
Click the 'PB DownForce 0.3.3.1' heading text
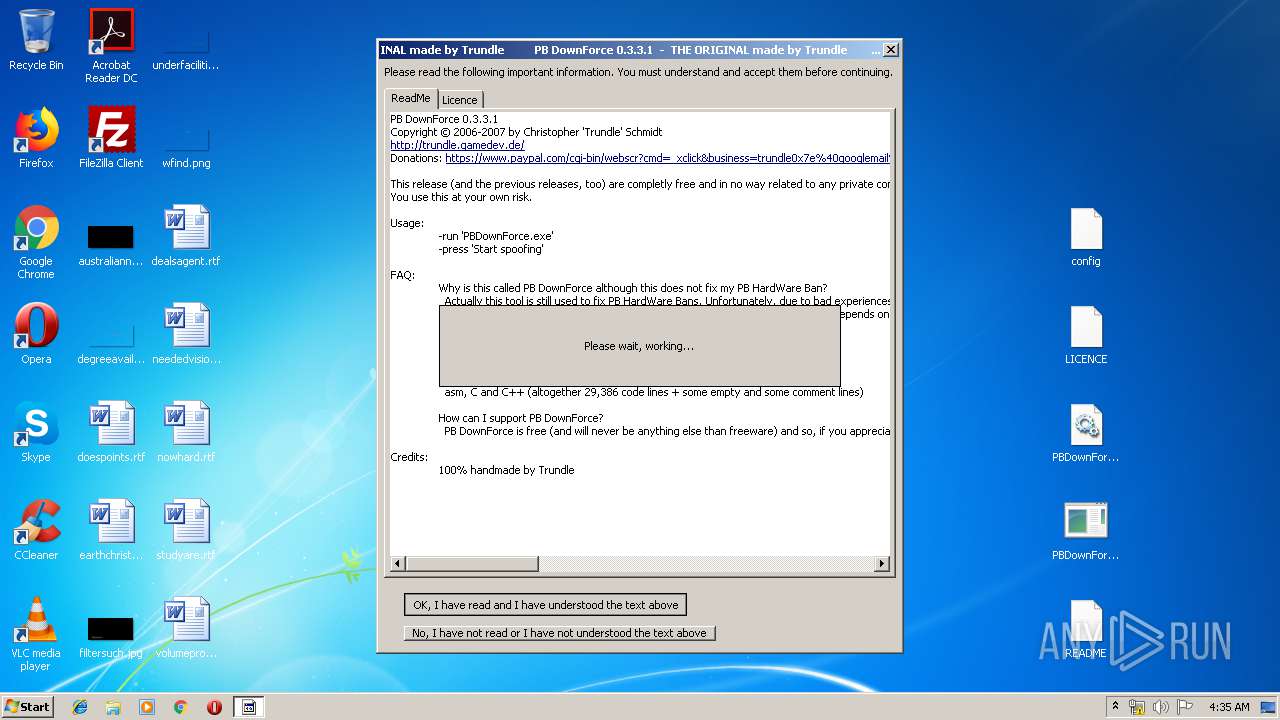(444, 119)
